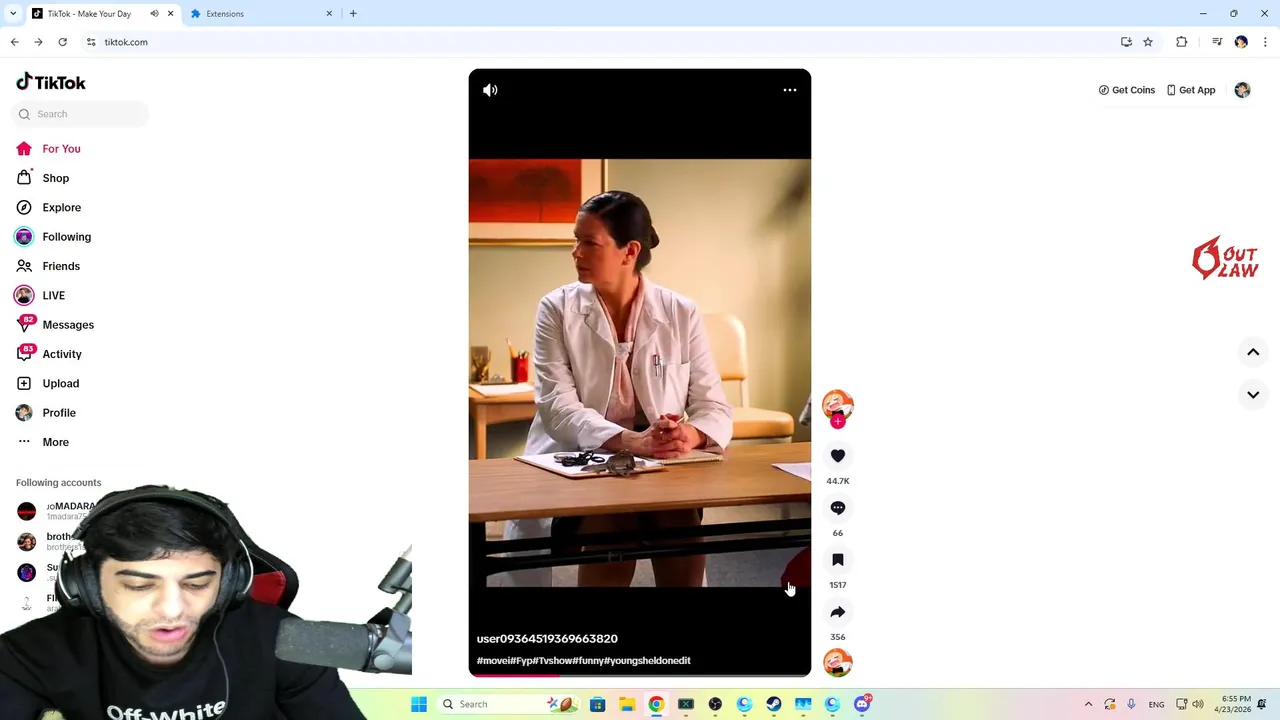Open OBS Studio from the taskbar
This screenshot has height=720, width=1280.
(715, 704)
